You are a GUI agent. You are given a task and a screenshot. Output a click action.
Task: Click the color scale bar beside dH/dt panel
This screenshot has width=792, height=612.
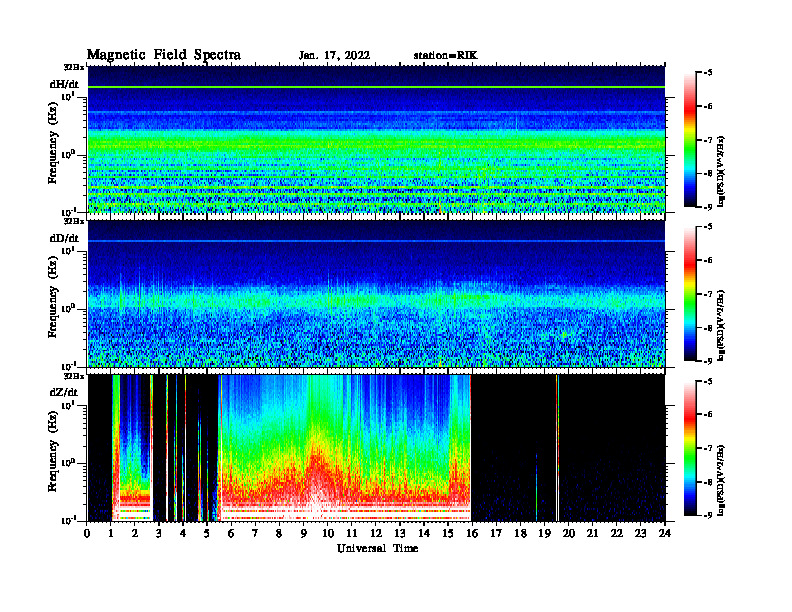690,140
